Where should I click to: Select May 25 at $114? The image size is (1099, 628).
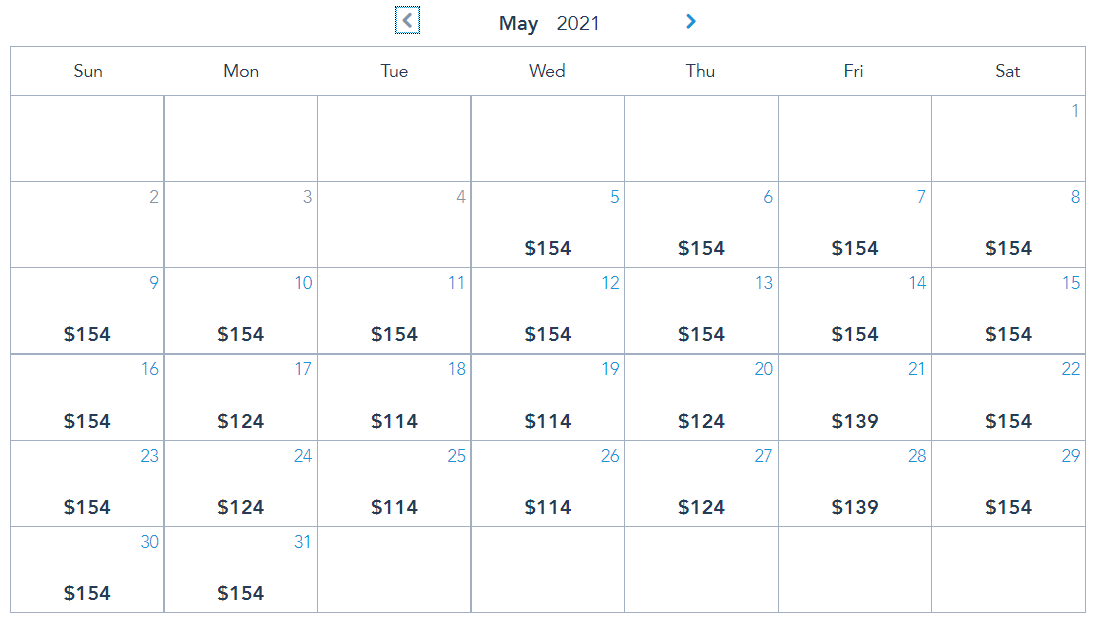(394, 483)
